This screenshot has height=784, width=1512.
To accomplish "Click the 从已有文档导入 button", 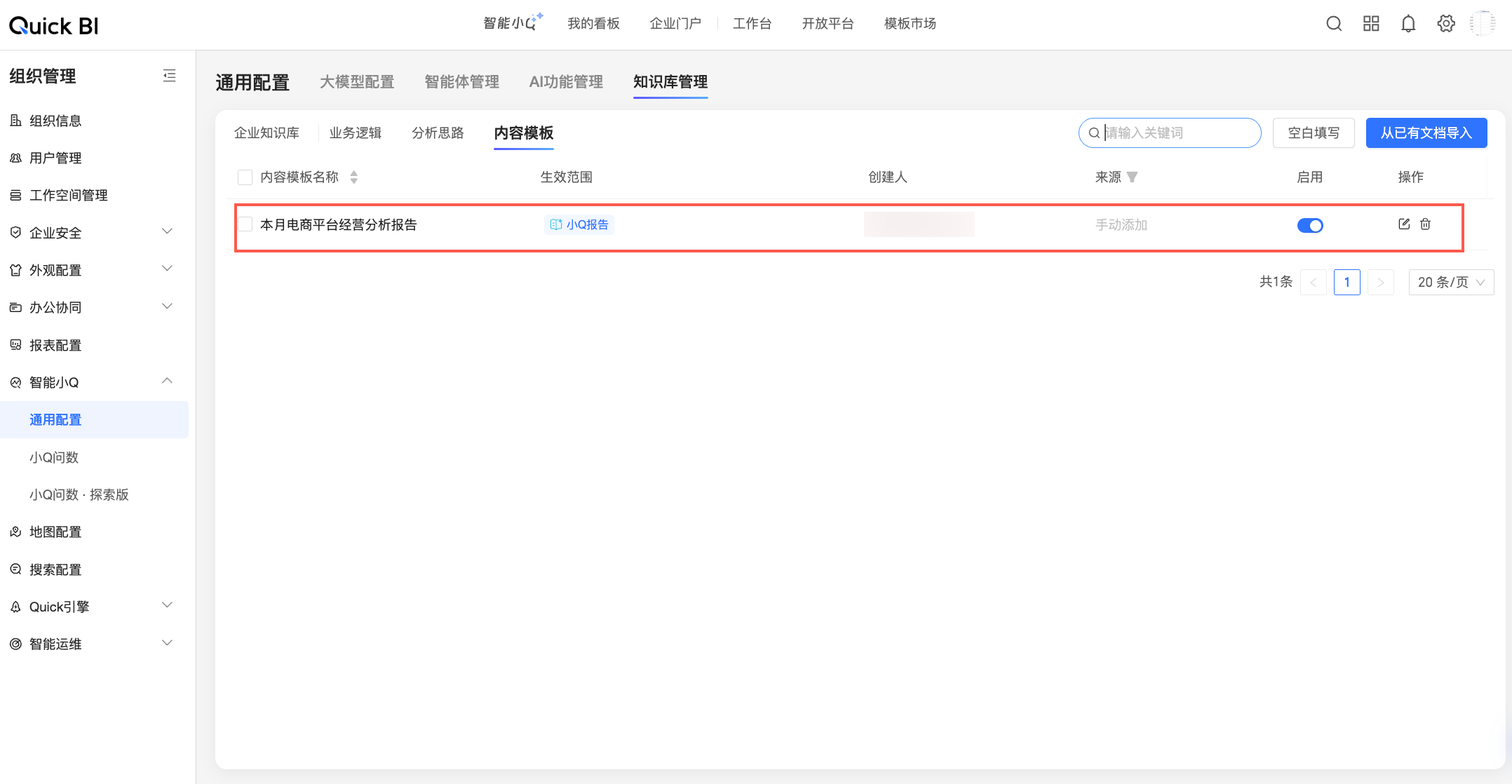I will (1426, 133).
